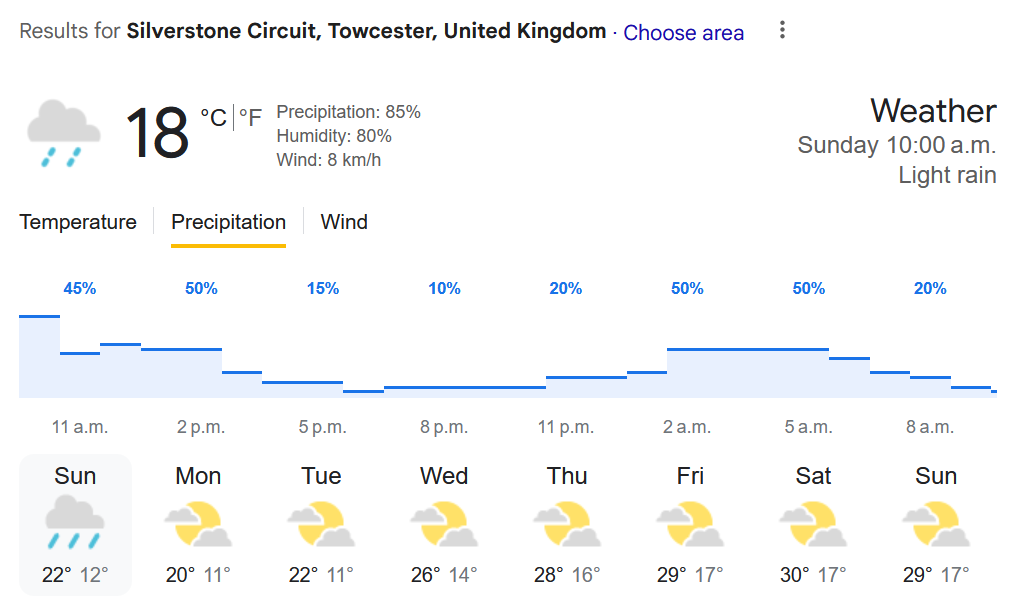Select the first Sun rainy day card

[x=75, y=525]
